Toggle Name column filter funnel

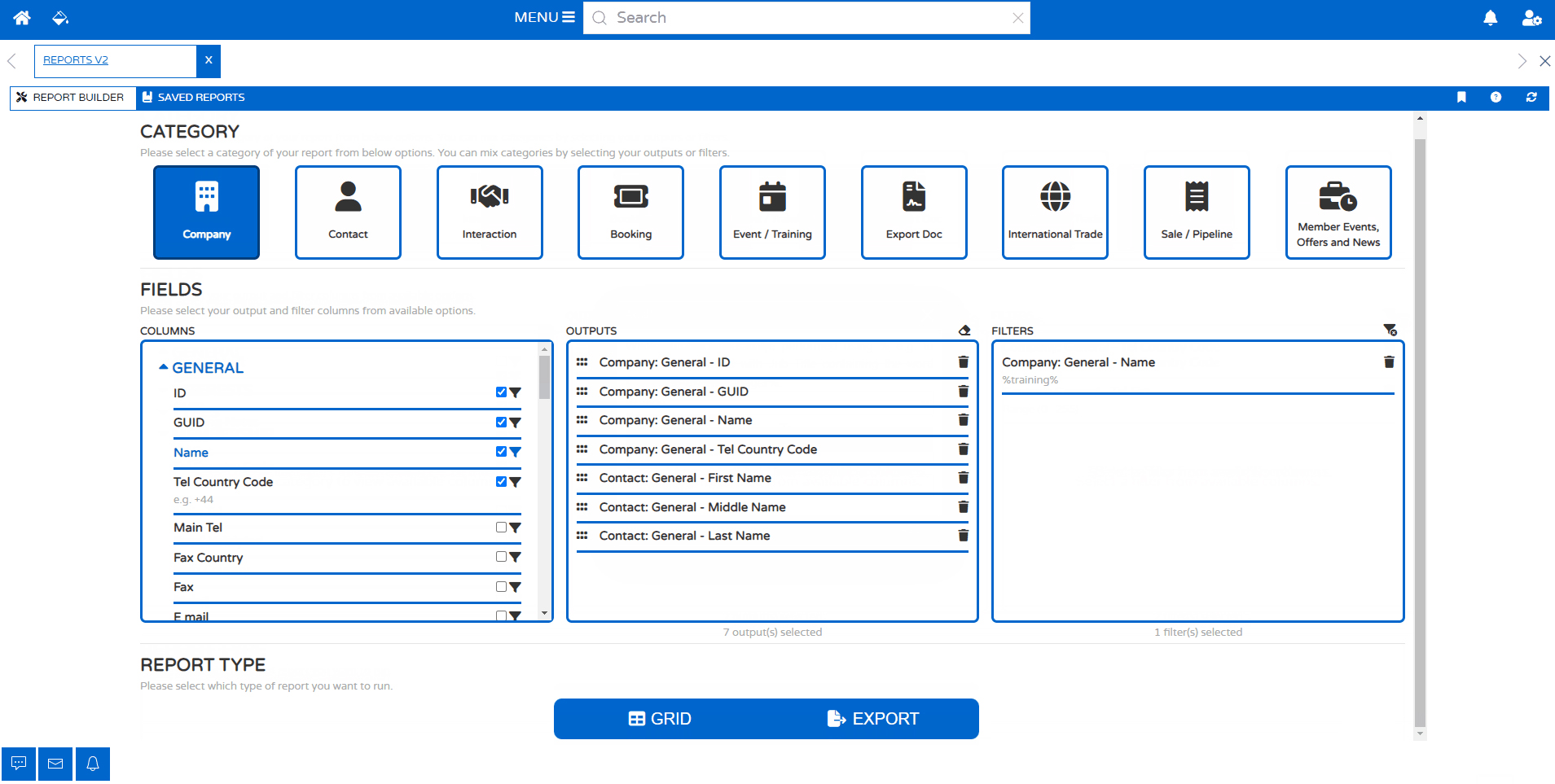pyautogui.click(x=515, y=453)
